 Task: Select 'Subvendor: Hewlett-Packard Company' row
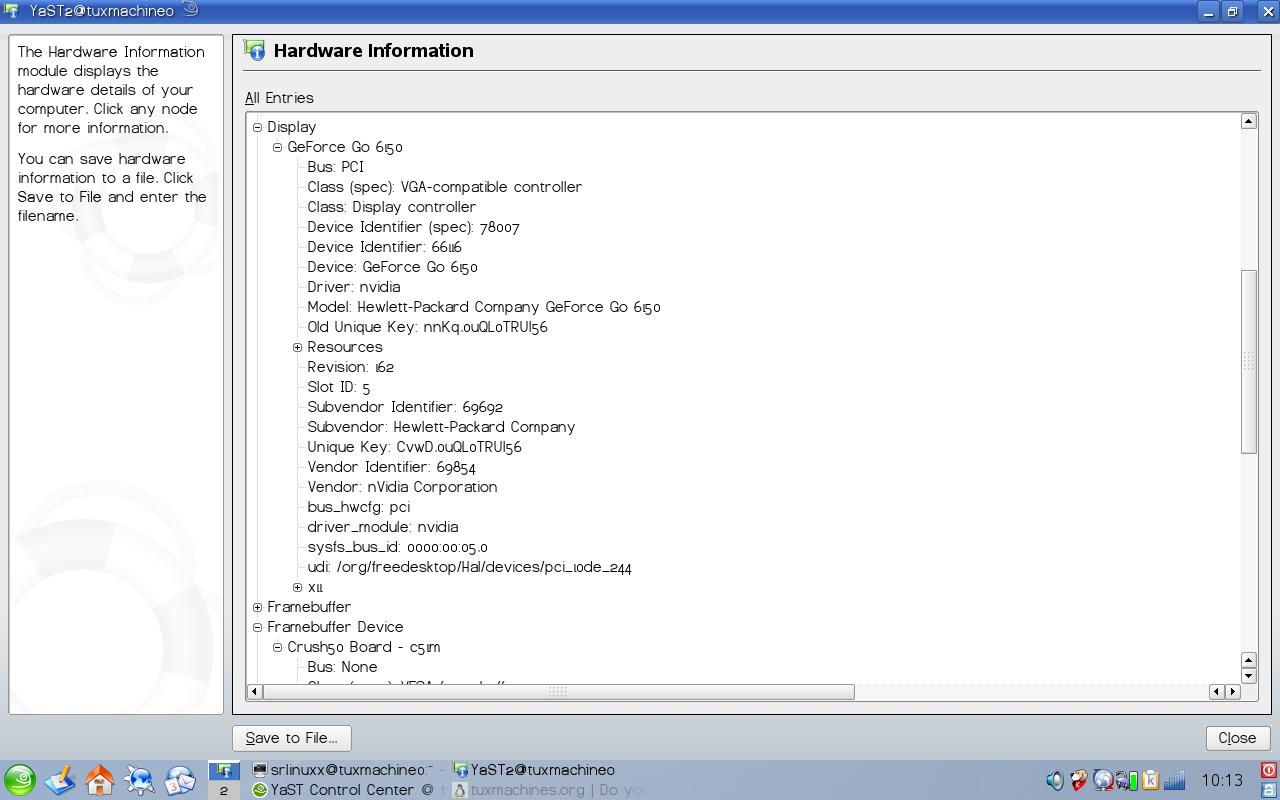pyautogui.click(x=441, y=427)
